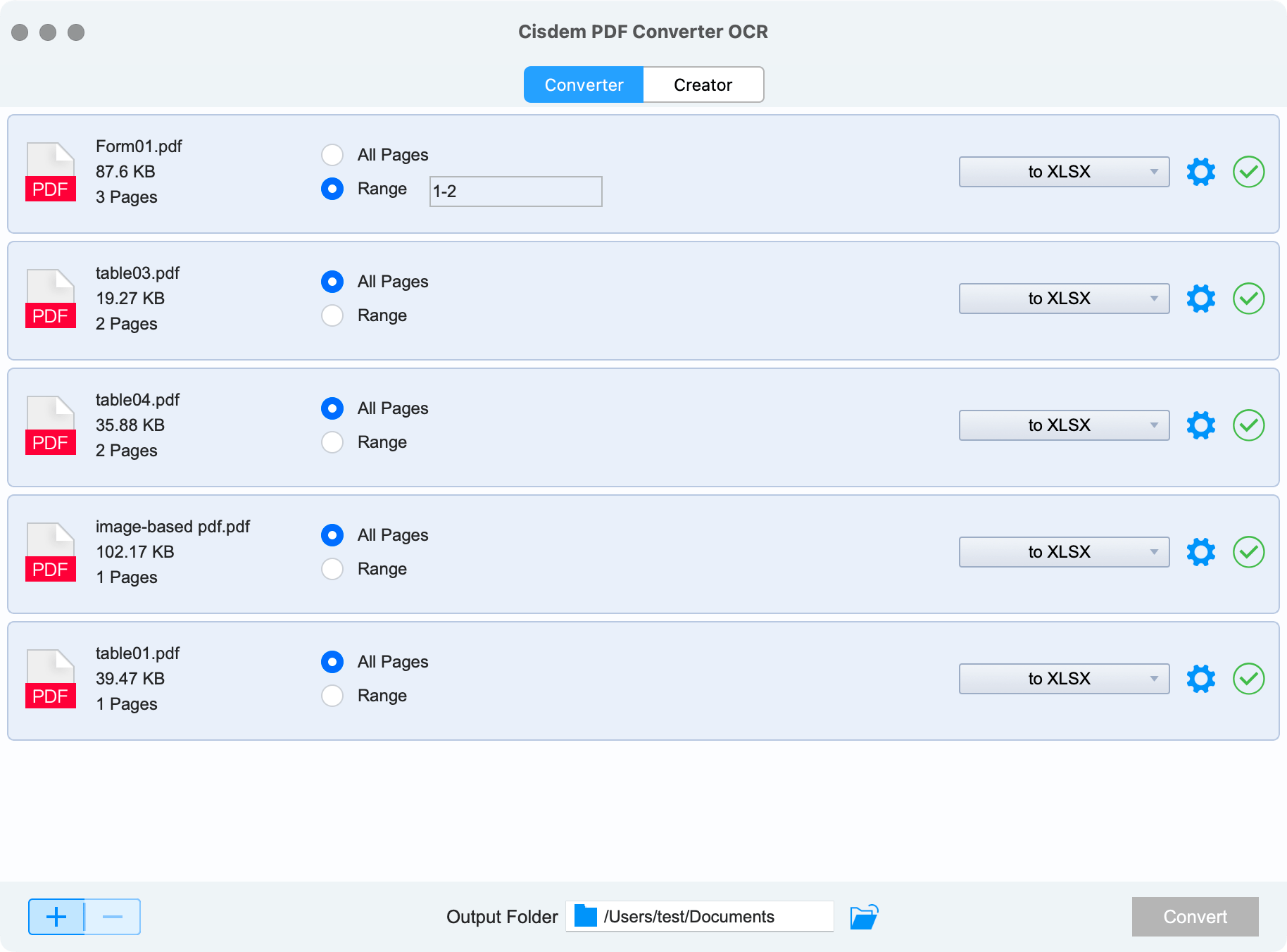This screenshot has width=1287, height=952.
Task: Select Range option for Form01.pdf
Action: [x=332, y=189]
